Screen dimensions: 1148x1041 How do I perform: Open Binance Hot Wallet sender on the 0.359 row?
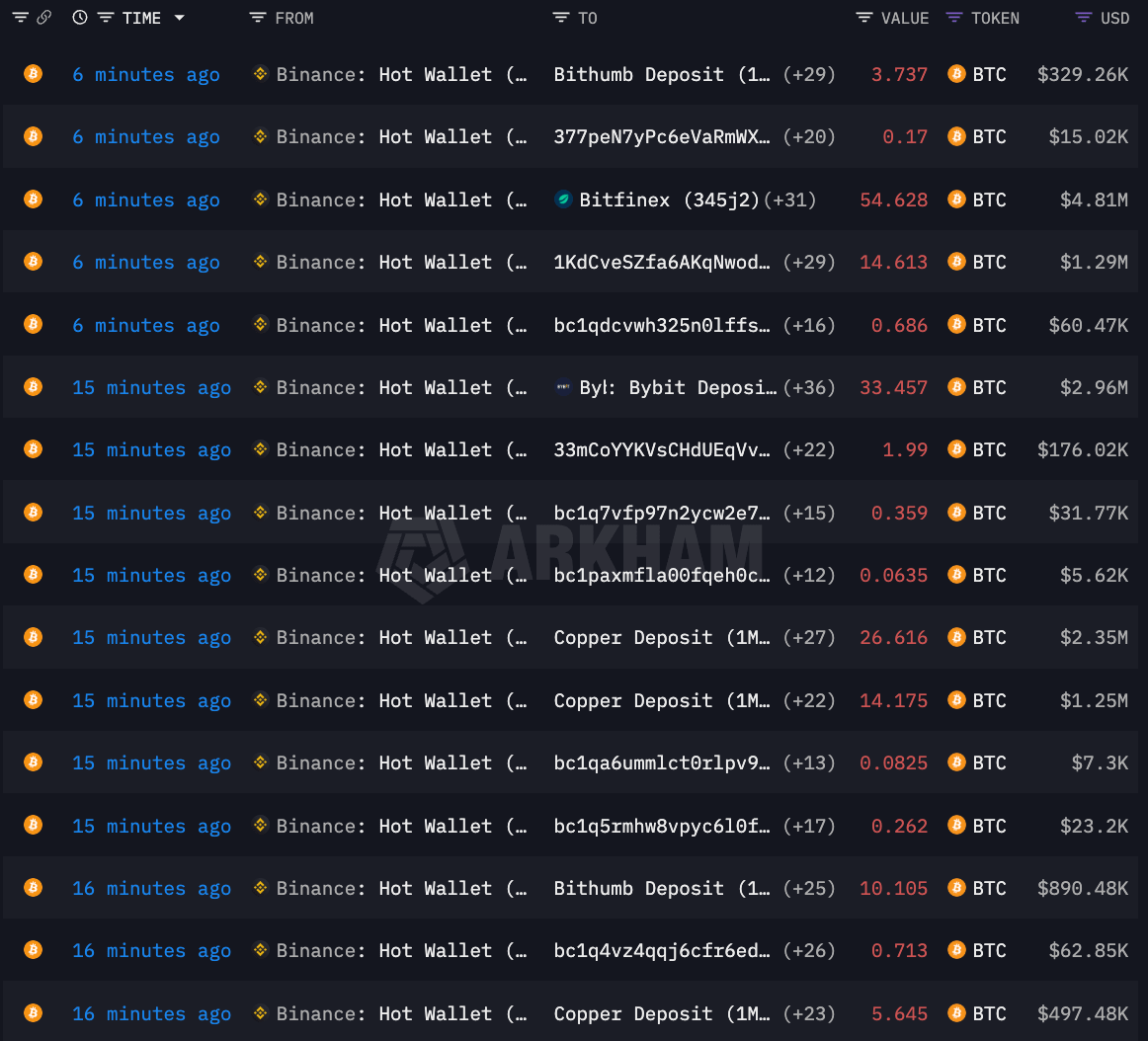(x=401, y=513)
